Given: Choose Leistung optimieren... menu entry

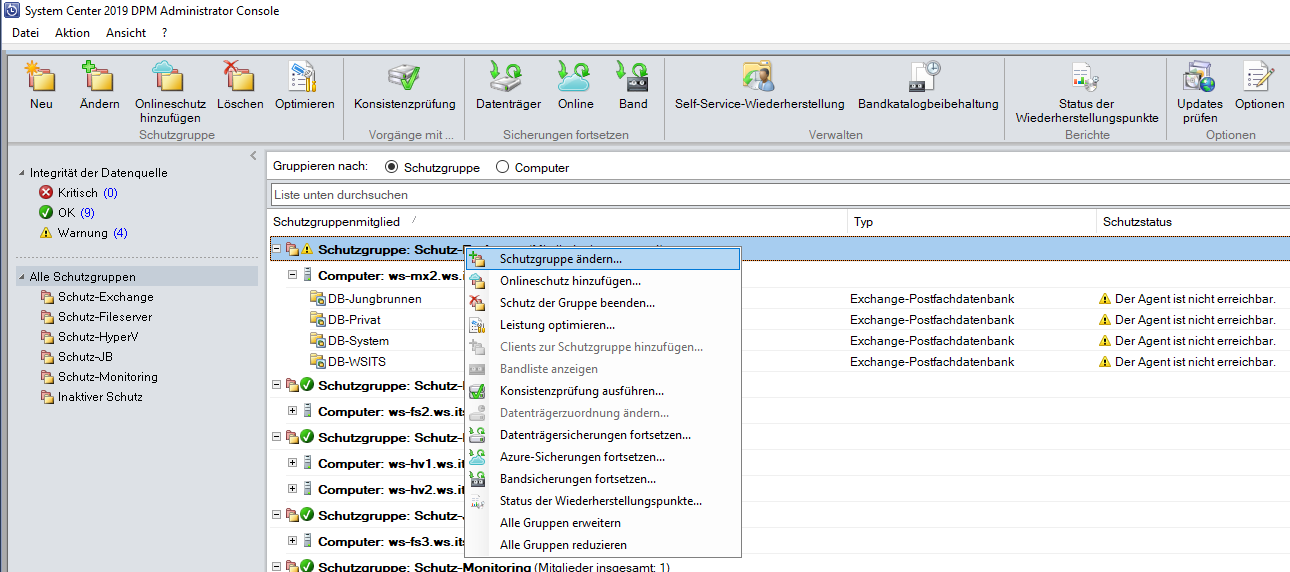Looking at the screenshot, I should pyautogui.click(x=603, y=325).
